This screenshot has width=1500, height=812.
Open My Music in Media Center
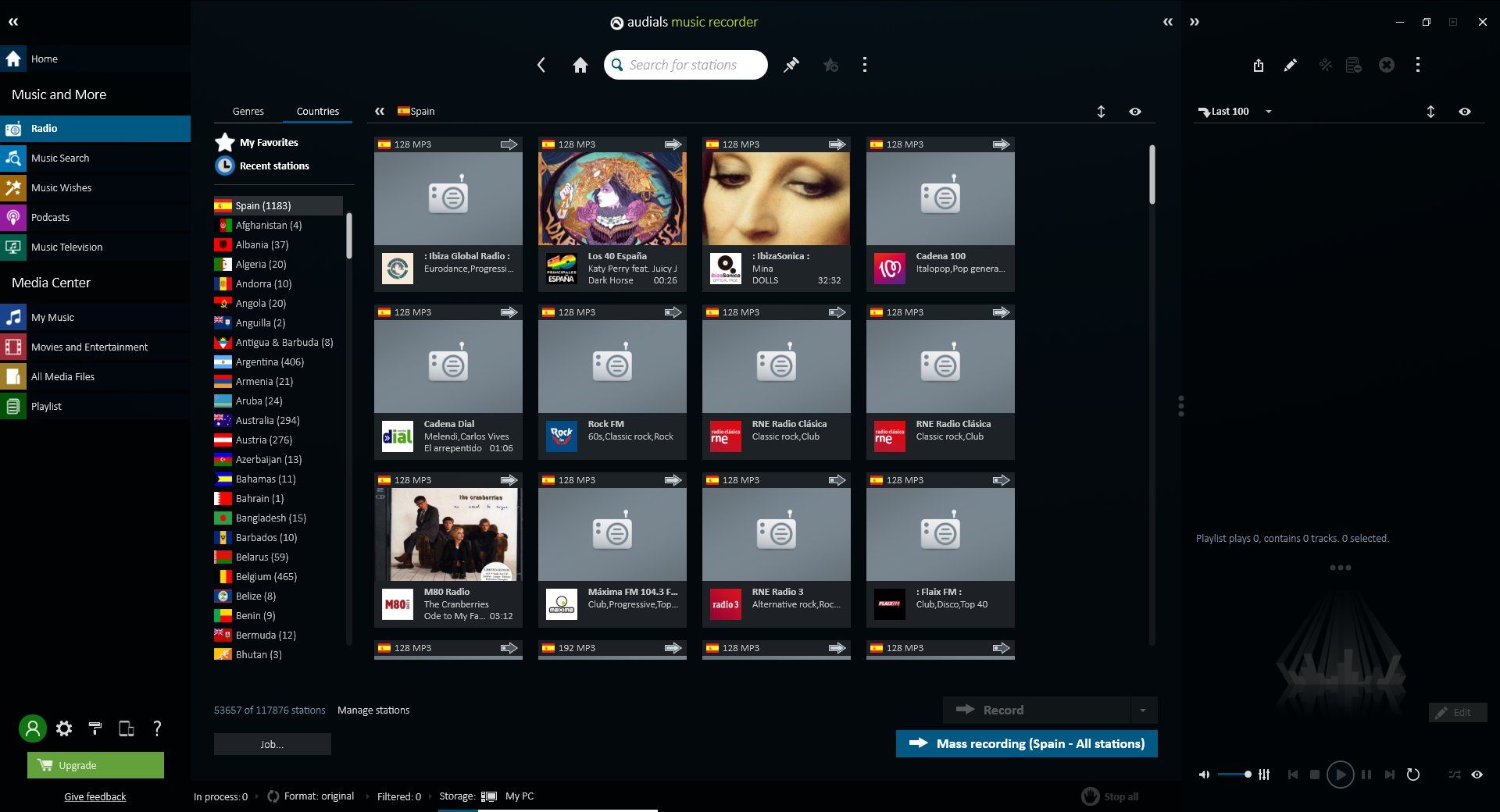tap(95, 317)
